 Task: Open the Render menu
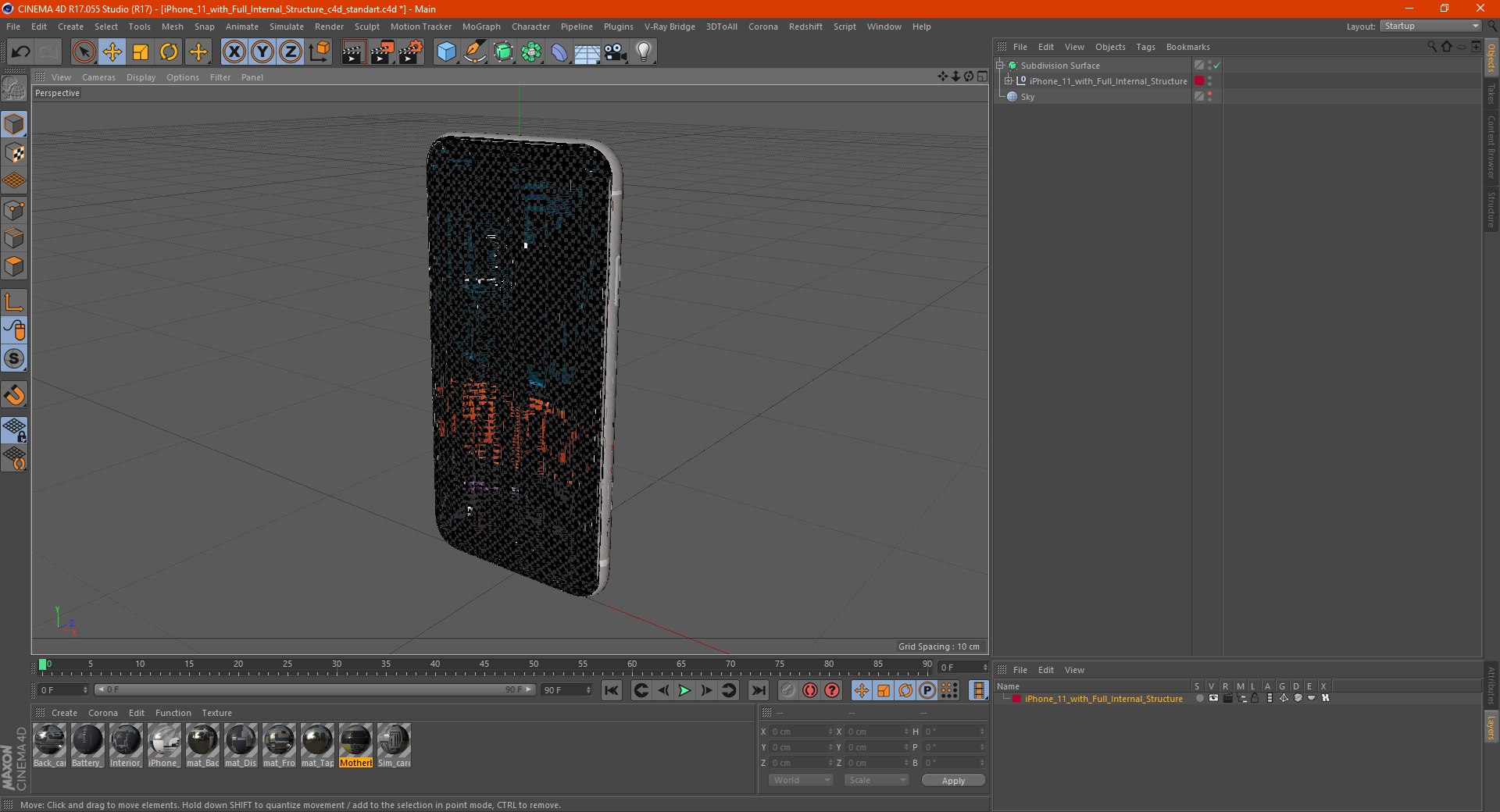click(x=329, y=27)
